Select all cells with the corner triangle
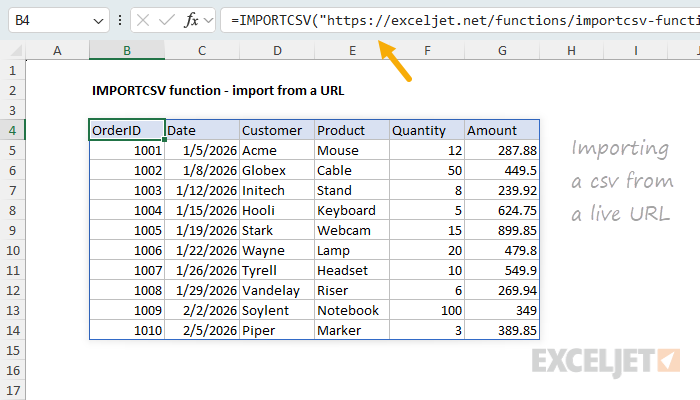The width and height of the screenshot is (700, 400). 16,50
